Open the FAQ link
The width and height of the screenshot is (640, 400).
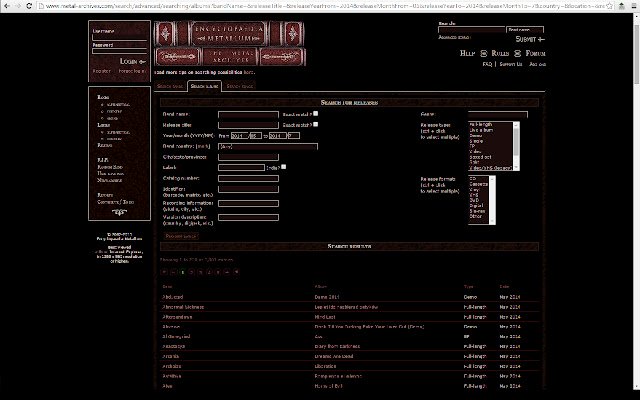click(x=487, y=64)
